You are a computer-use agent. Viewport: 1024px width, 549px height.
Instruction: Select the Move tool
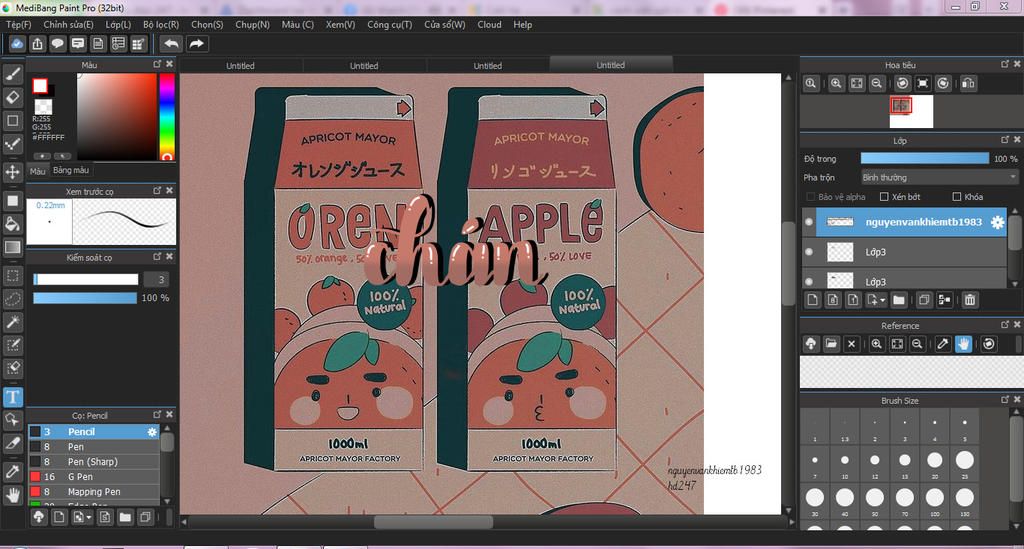[12, 172]
